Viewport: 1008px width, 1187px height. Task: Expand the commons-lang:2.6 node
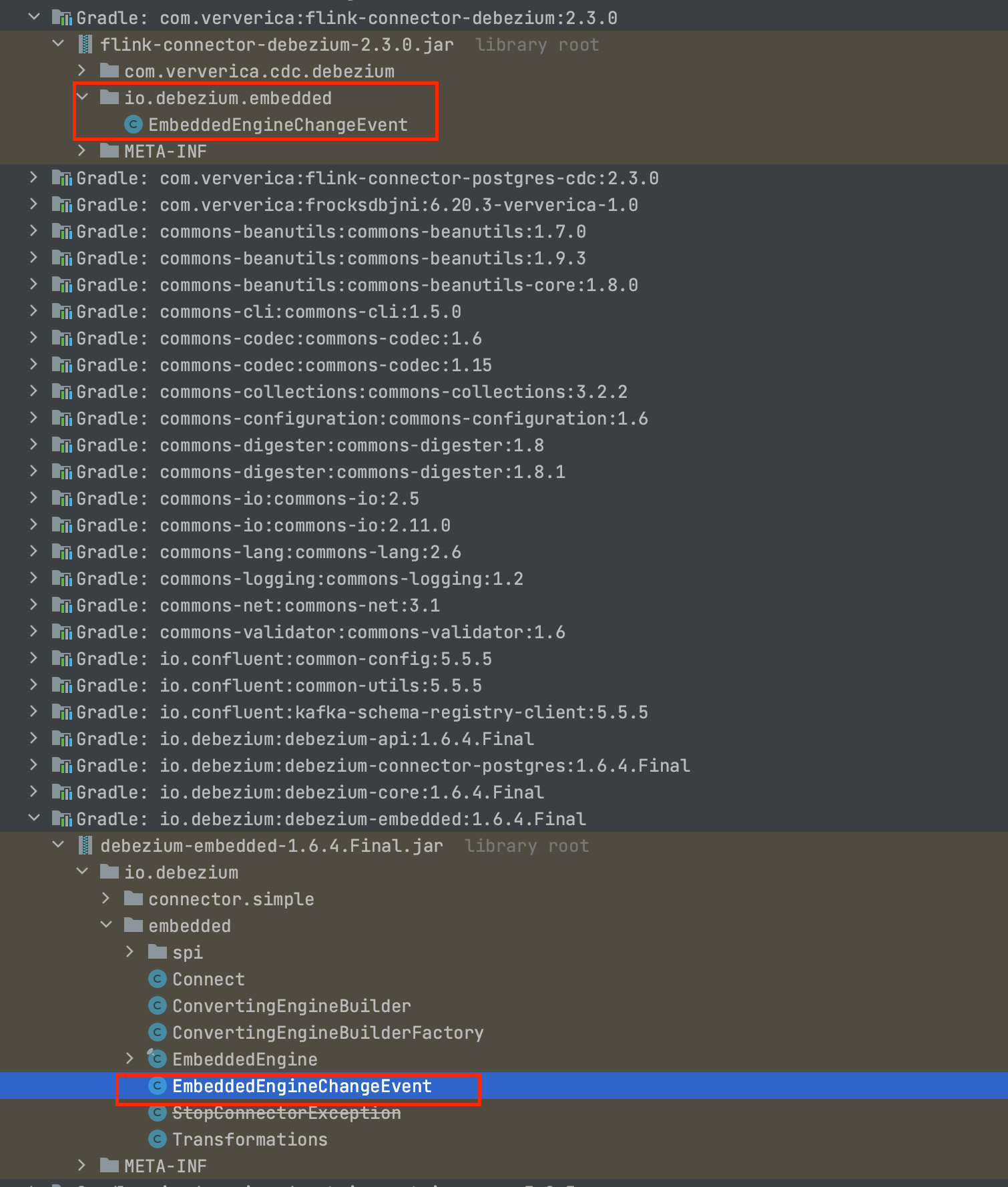tap(34, 551)
